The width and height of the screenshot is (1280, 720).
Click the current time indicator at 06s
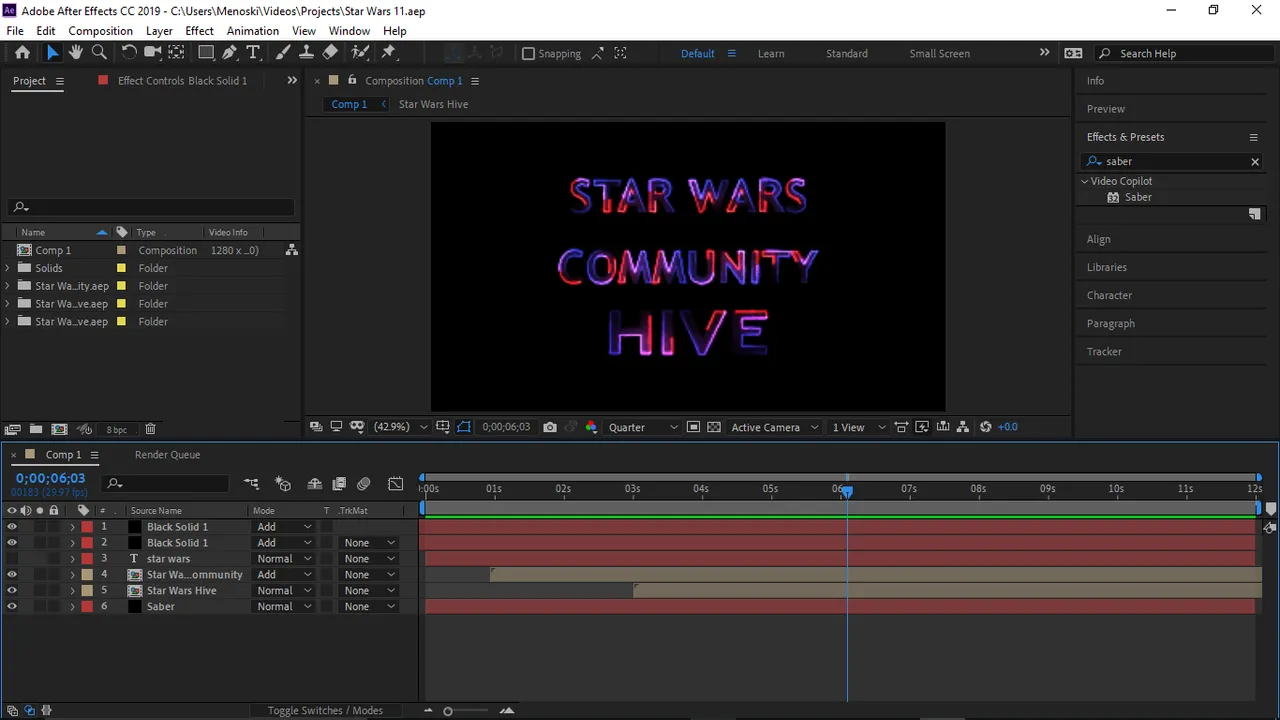point(847,491)
